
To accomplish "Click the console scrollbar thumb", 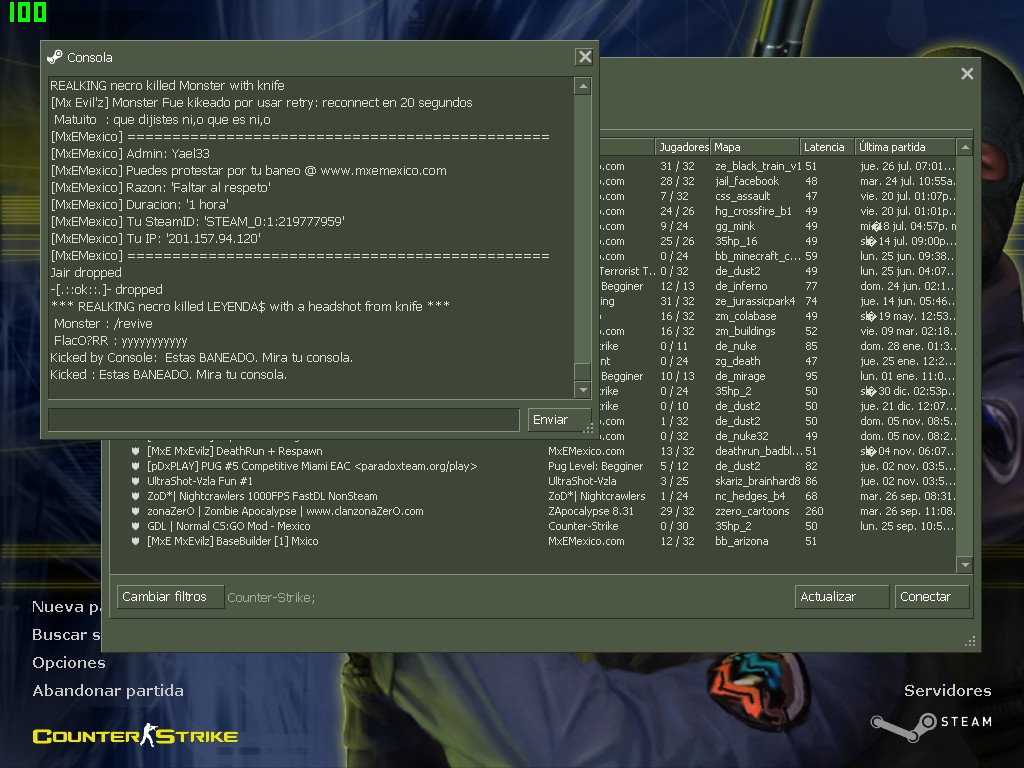I will click(x=583, y=371).
